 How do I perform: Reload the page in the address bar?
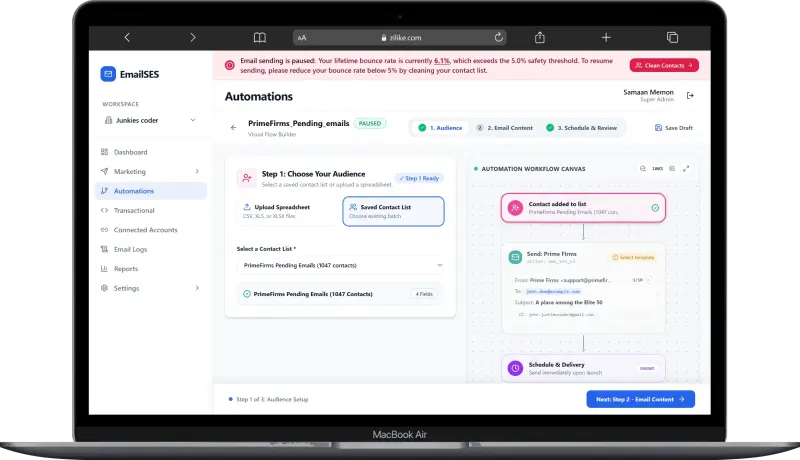pos(498,37)
